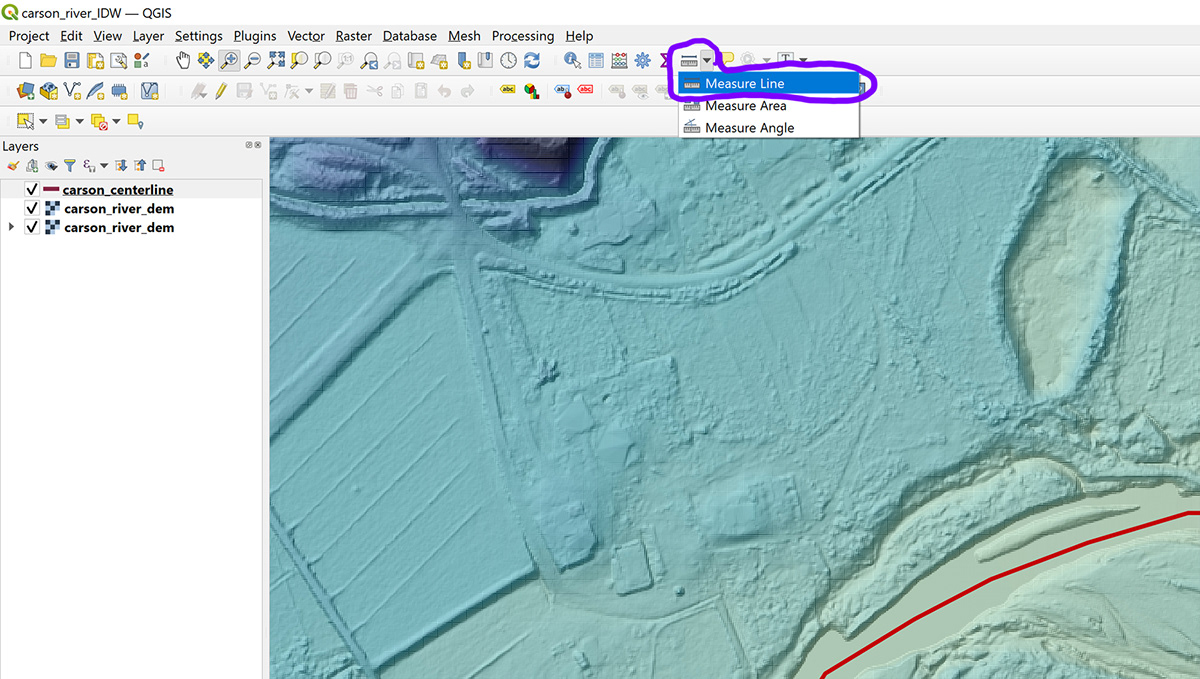1200x679 pixels.
Task: Expand the bottom carson_river_dem layer
Action: coord(10,226)
